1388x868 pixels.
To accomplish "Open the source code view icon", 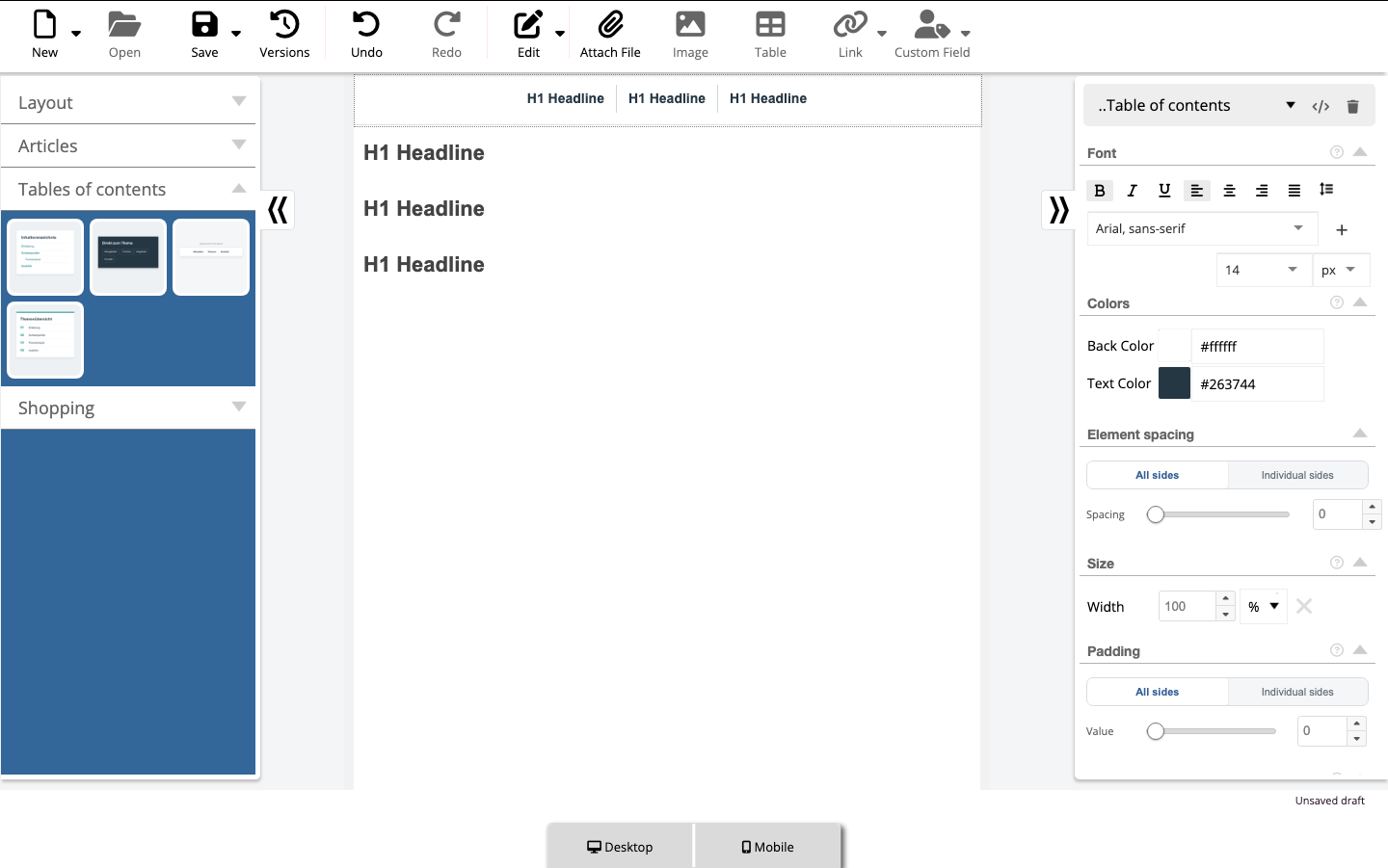I will point(1321,106).
